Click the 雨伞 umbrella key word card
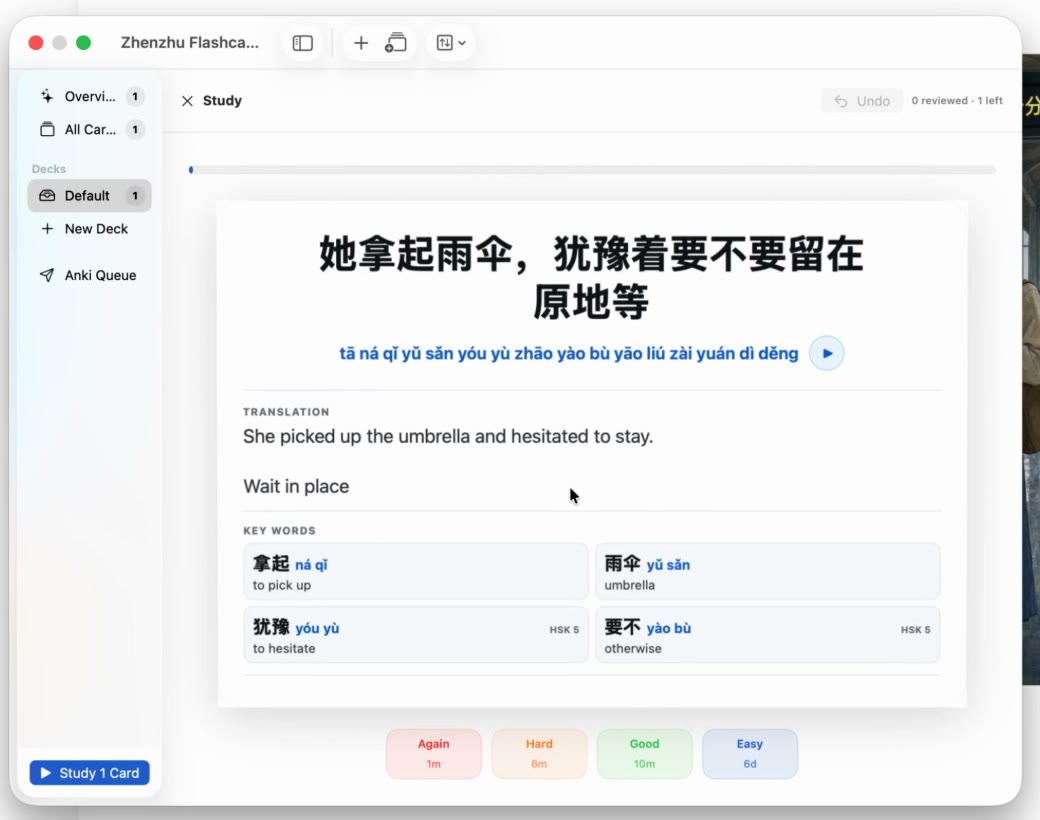1040x820 pixels. (767, 572)
